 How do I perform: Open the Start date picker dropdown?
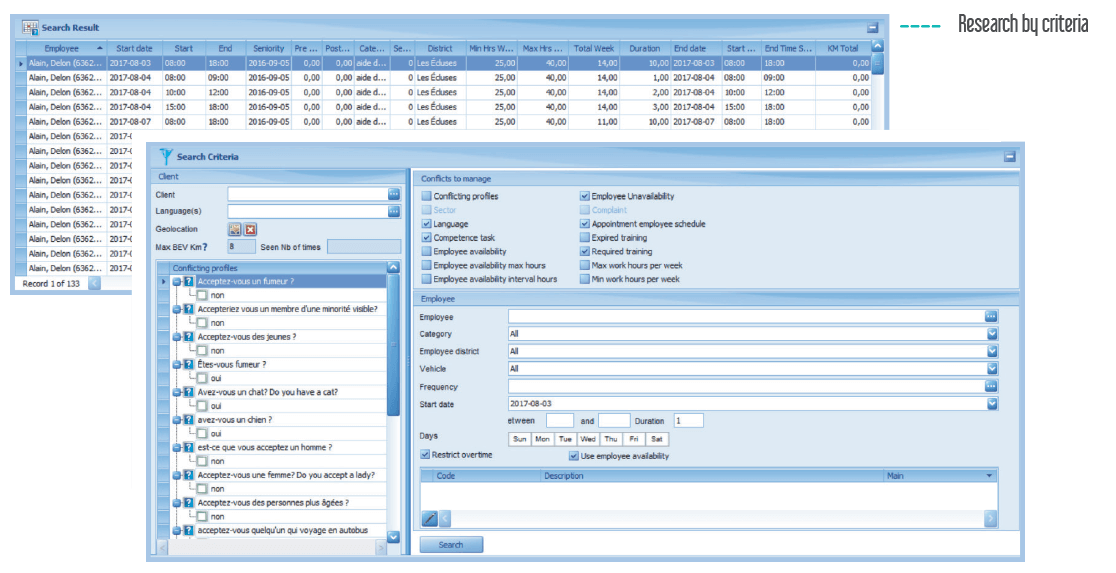tap(992, 404)
